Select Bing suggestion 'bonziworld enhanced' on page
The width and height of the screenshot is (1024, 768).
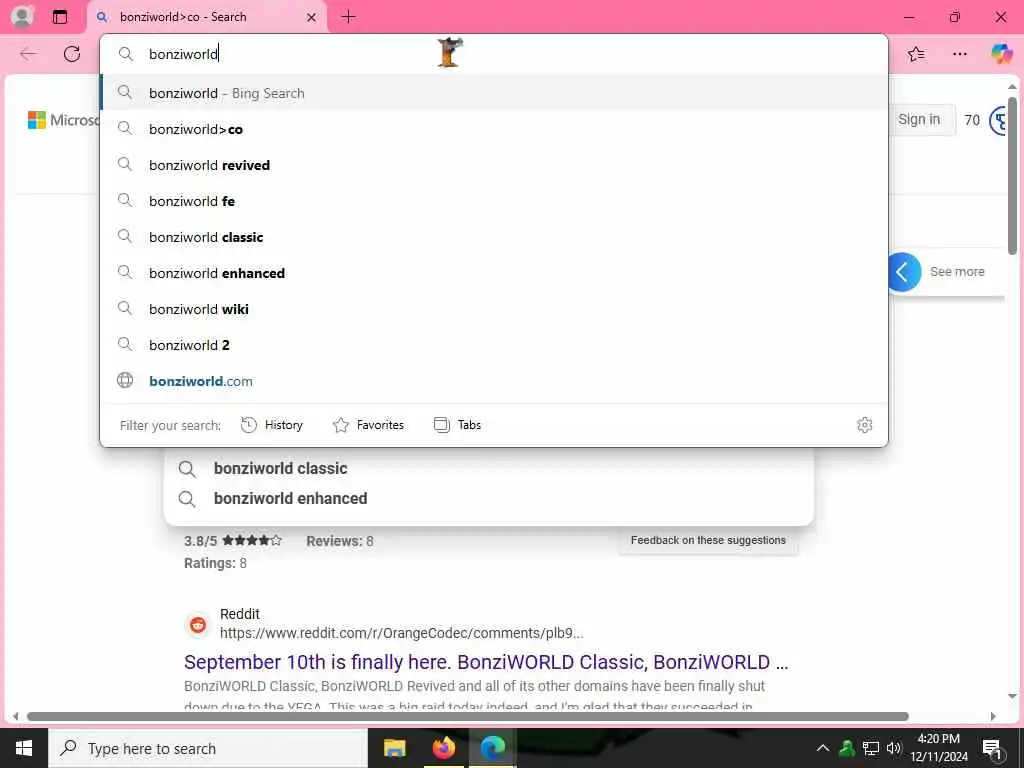(x=488, y=498)
